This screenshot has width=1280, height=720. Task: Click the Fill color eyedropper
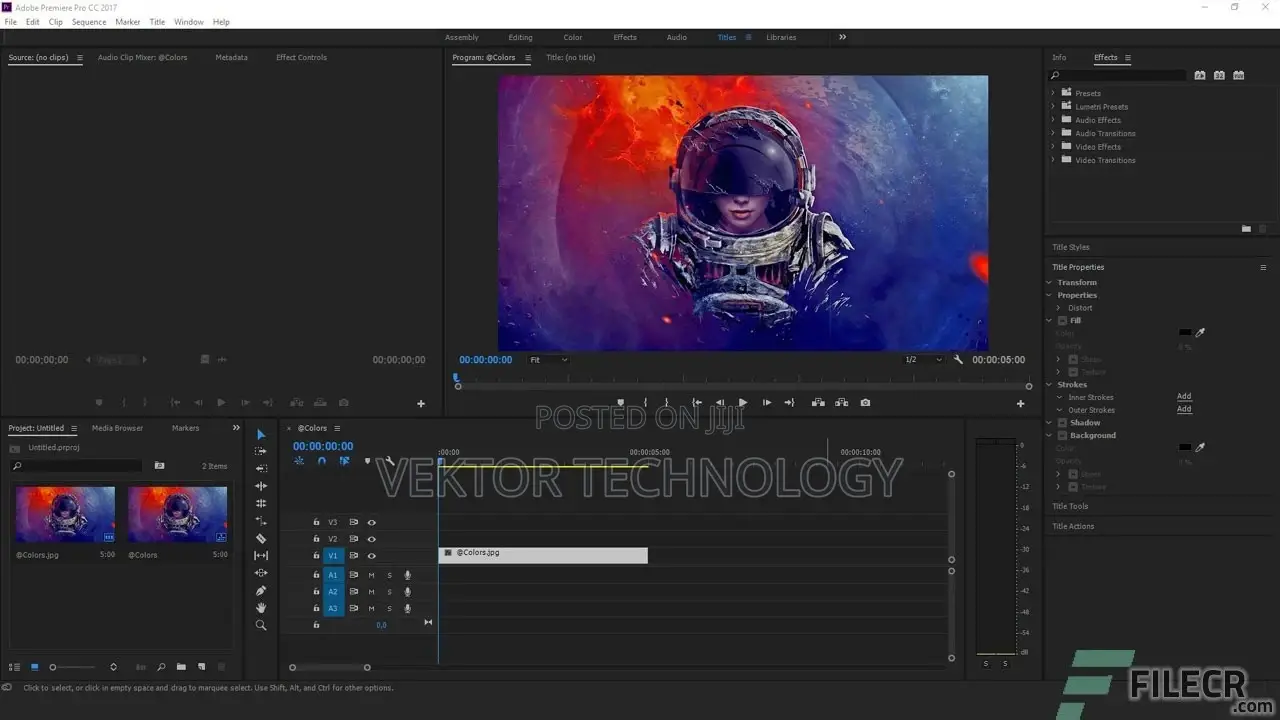(x=1200, y=333)
